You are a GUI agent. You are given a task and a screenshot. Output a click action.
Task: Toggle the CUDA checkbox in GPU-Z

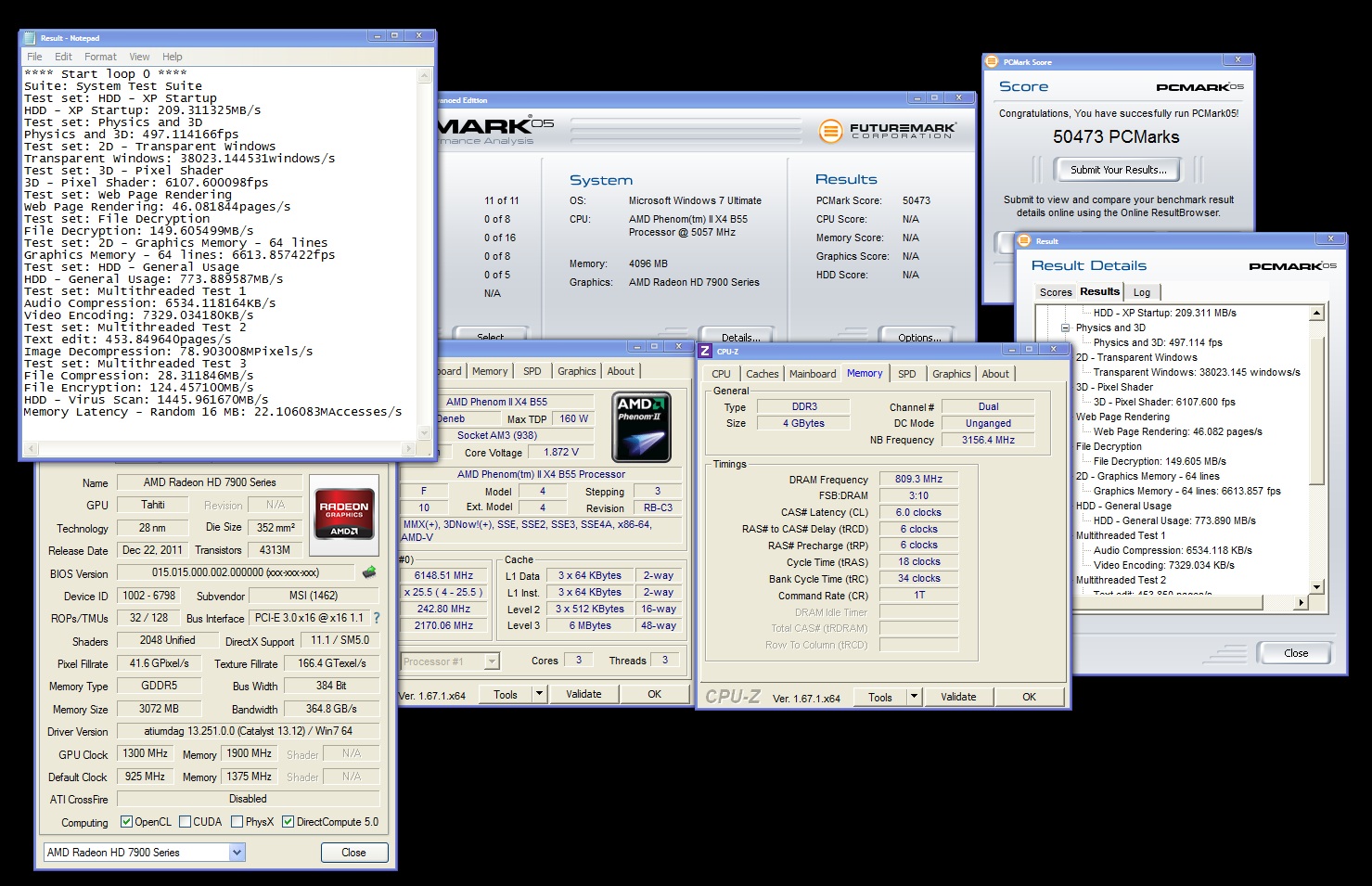pos(186,822)
